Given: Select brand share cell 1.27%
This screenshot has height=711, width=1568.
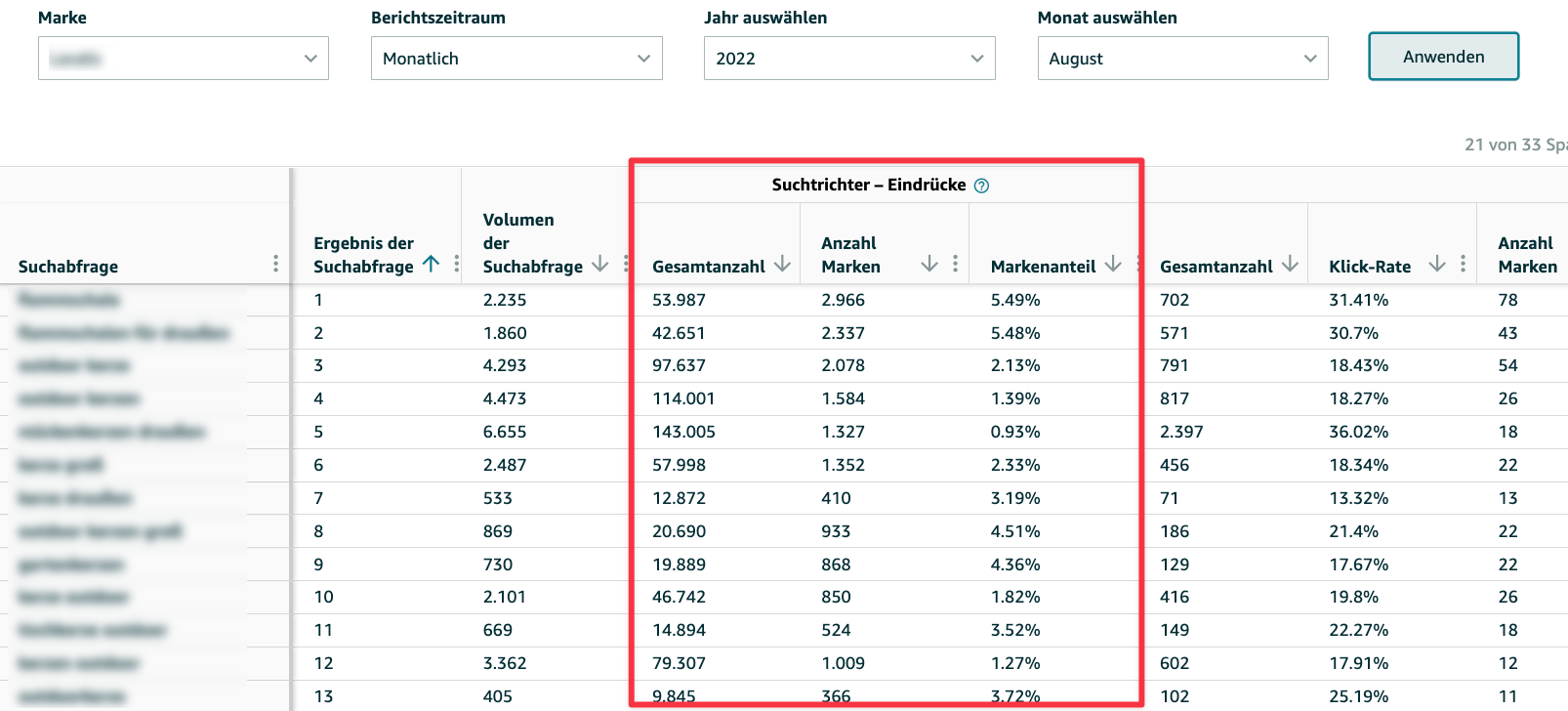Looking at the screenshot, I should 1015,663.
